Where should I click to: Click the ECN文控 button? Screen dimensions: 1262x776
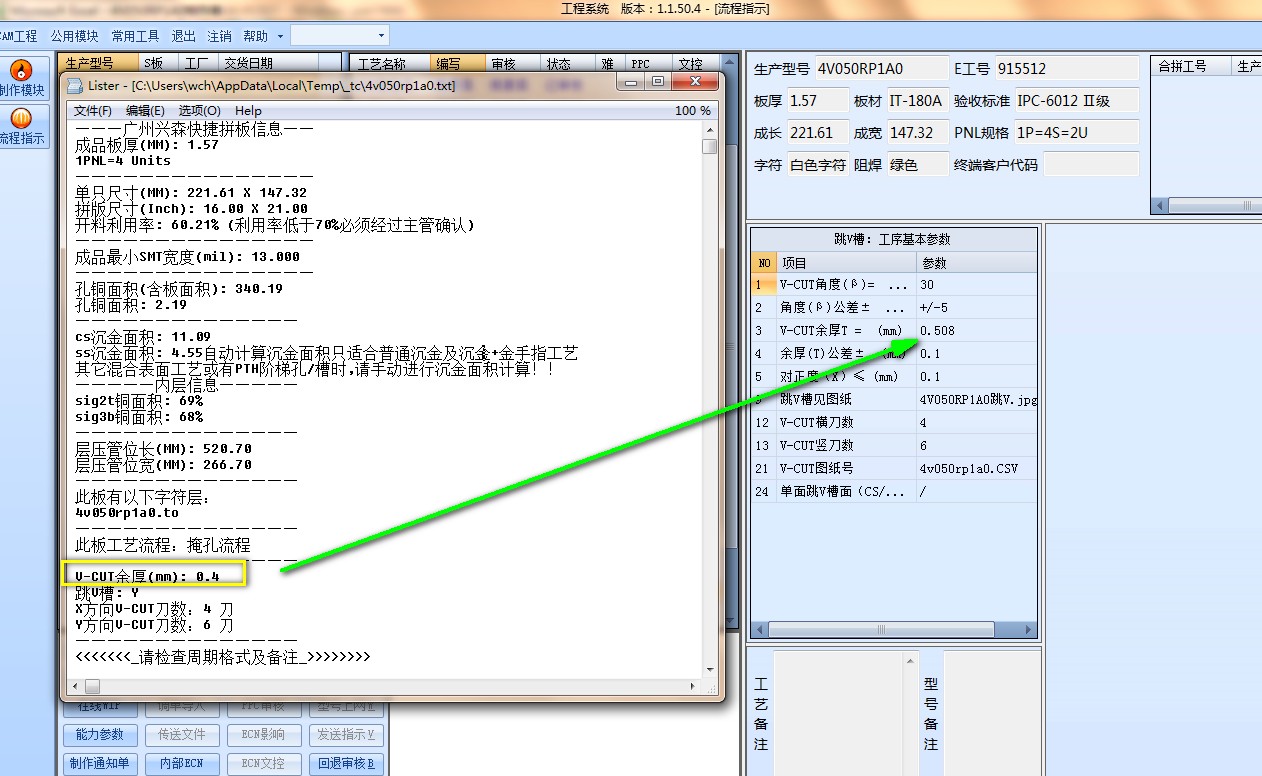(x=264, y=763)
